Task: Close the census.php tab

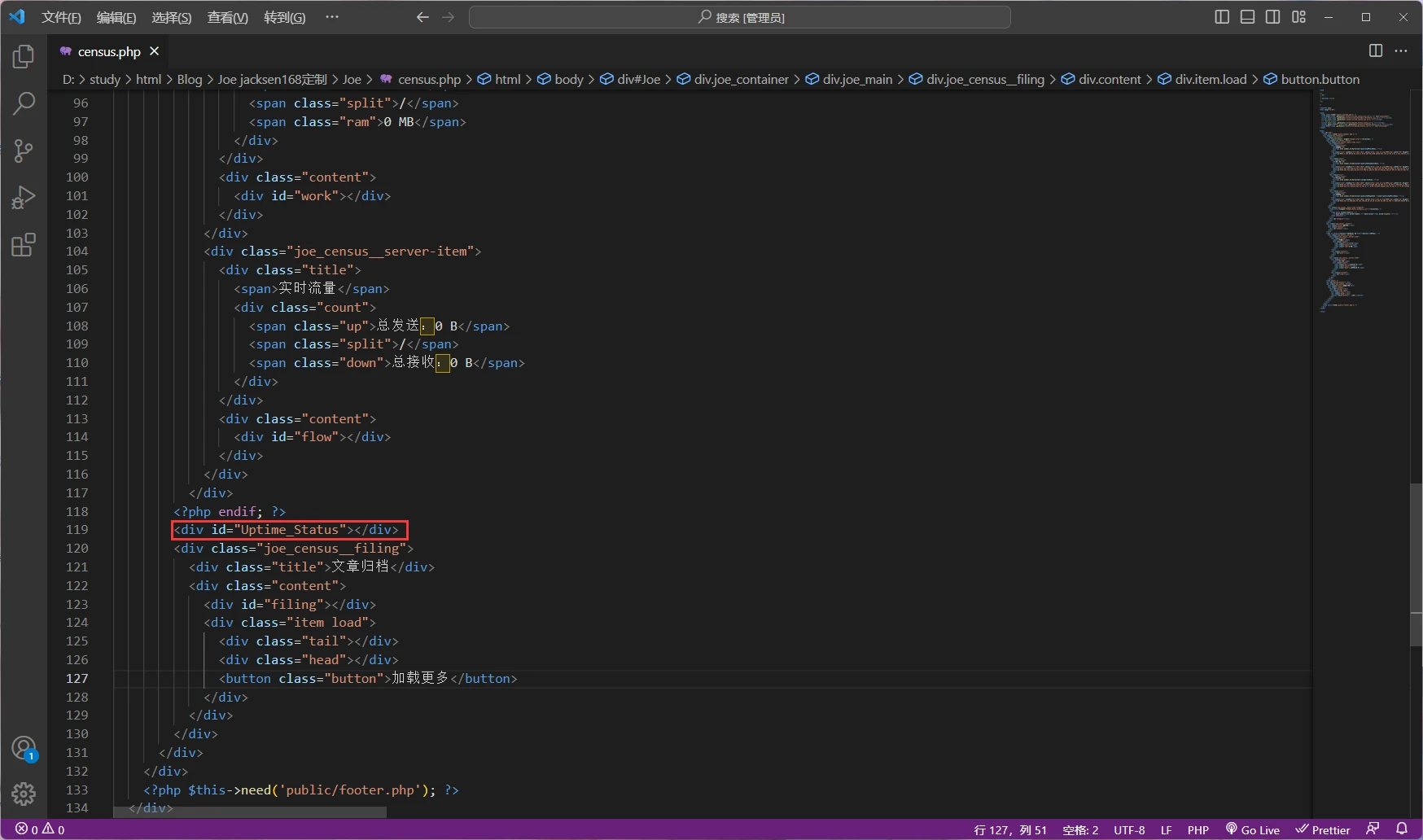Action: pos(154,51)
